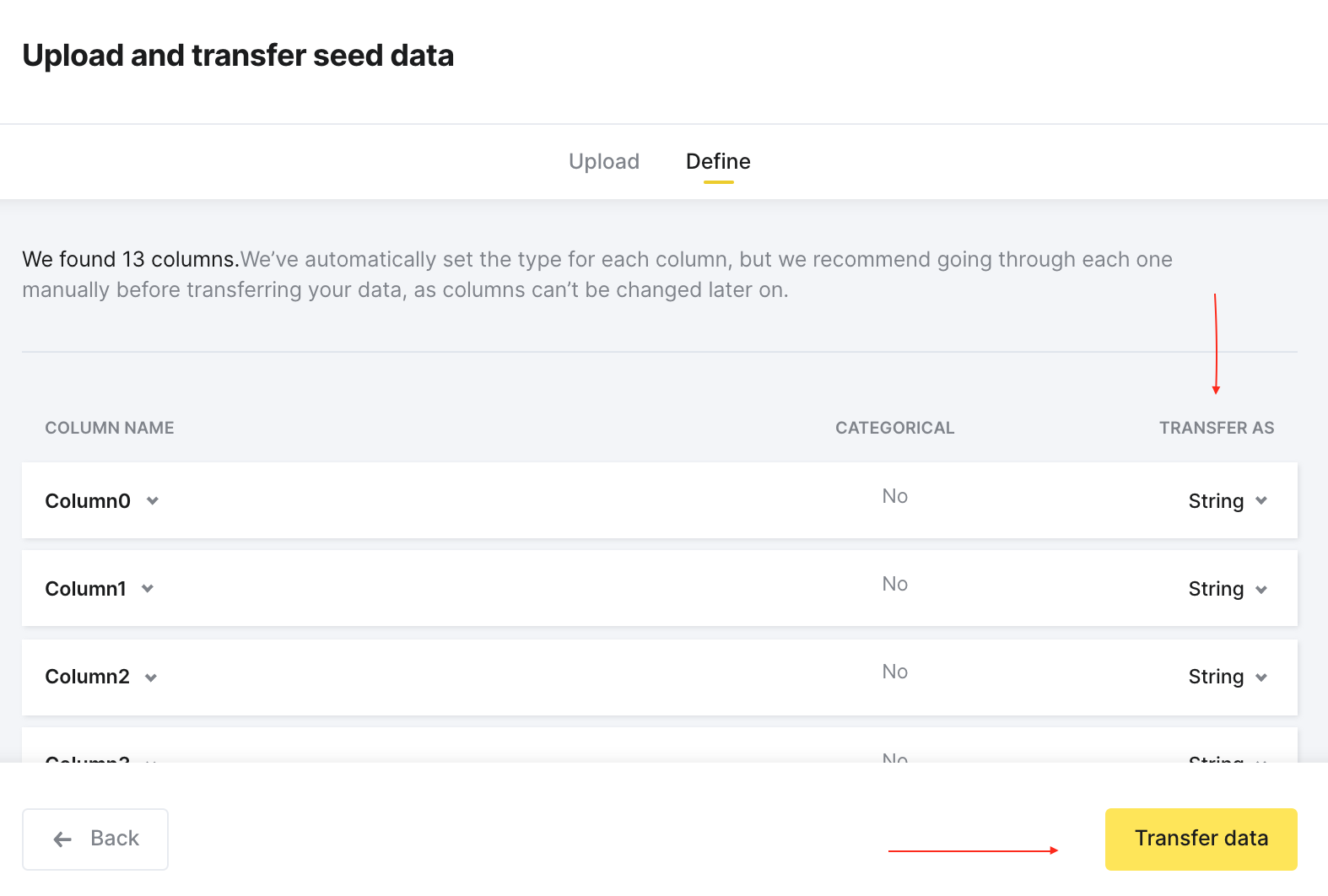Click the chevron icon beside Column0 name
The height and width of the screenshot is (896, 1328).
coord(153,501)
